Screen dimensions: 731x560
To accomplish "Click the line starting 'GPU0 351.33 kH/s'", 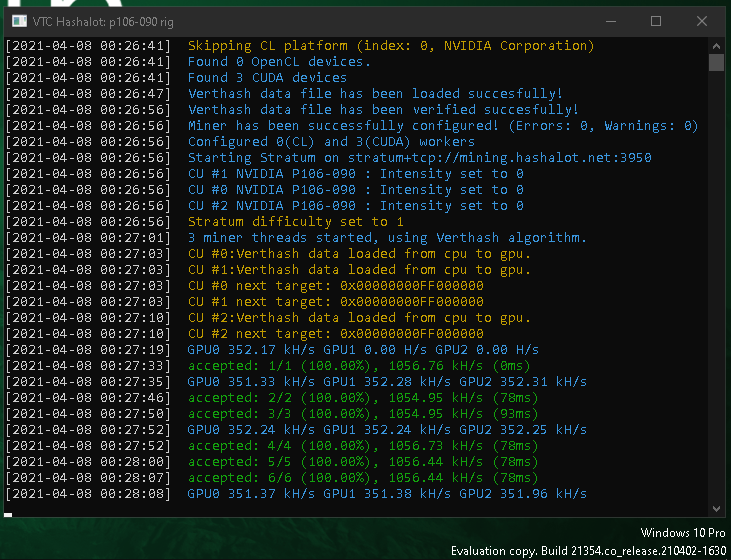I will [387, 381].
